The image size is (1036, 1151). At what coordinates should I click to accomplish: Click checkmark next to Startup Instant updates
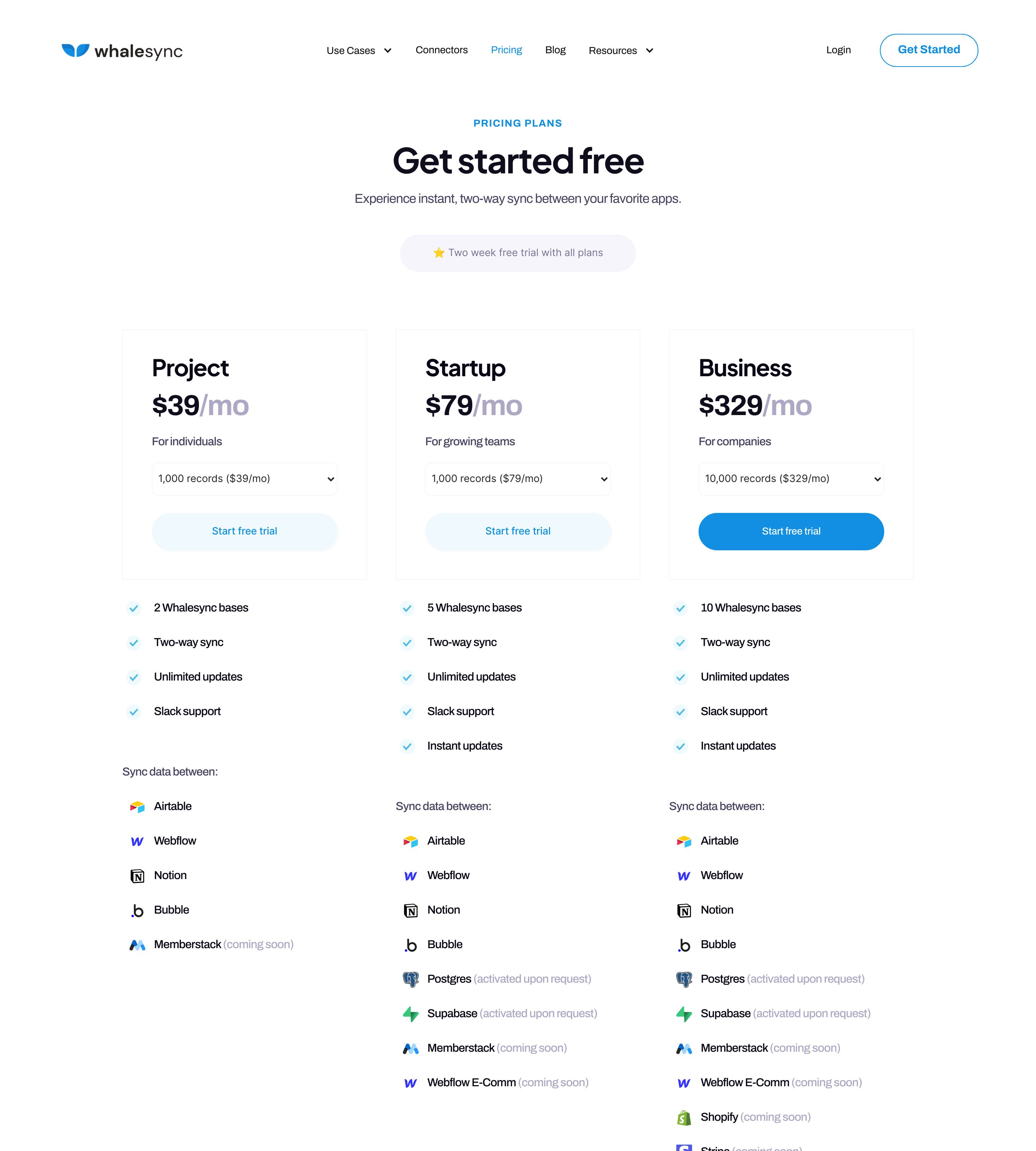pyautogui.click(x=407, y=746)
